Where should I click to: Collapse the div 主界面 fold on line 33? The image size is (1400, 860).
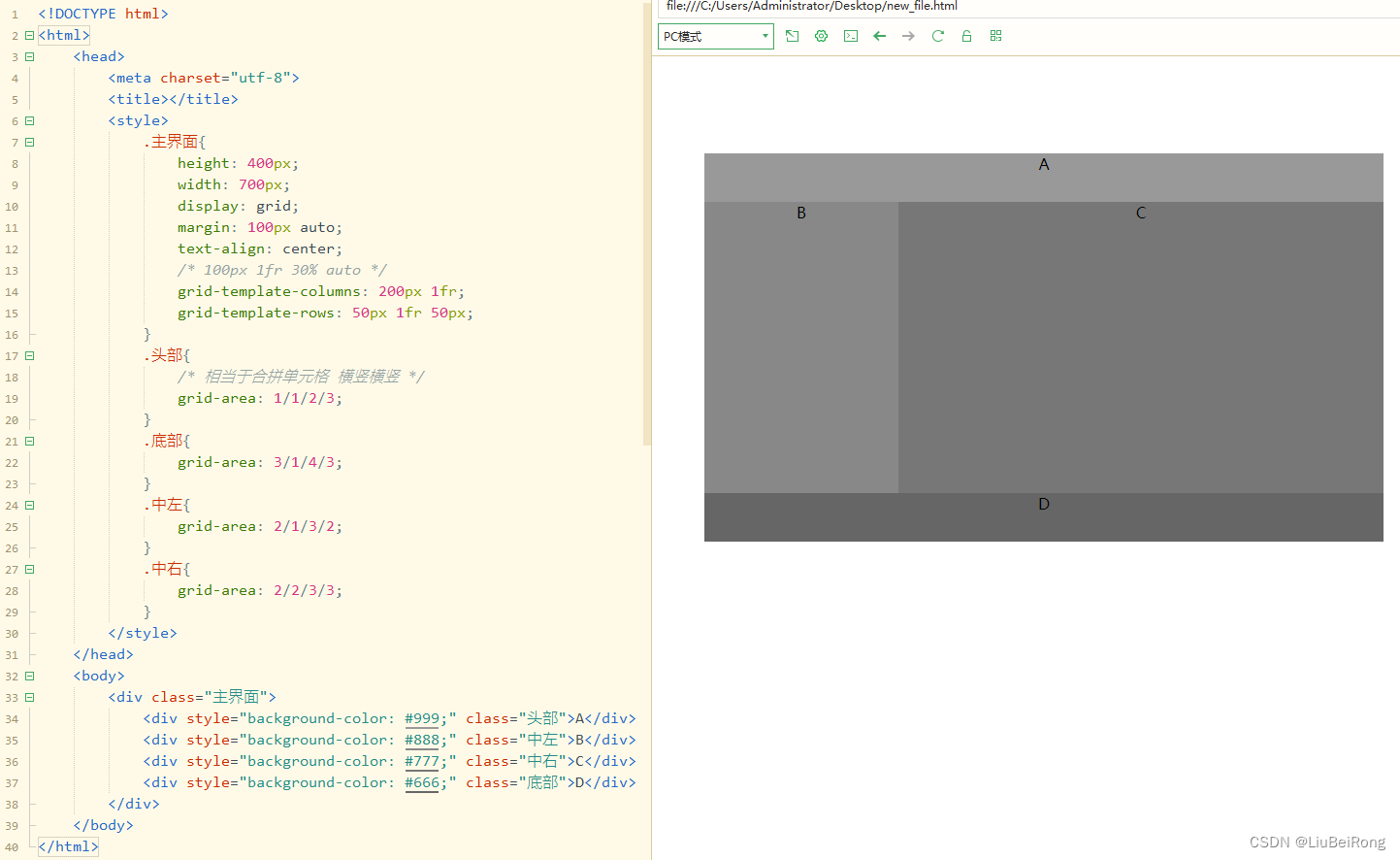(29, 697)
